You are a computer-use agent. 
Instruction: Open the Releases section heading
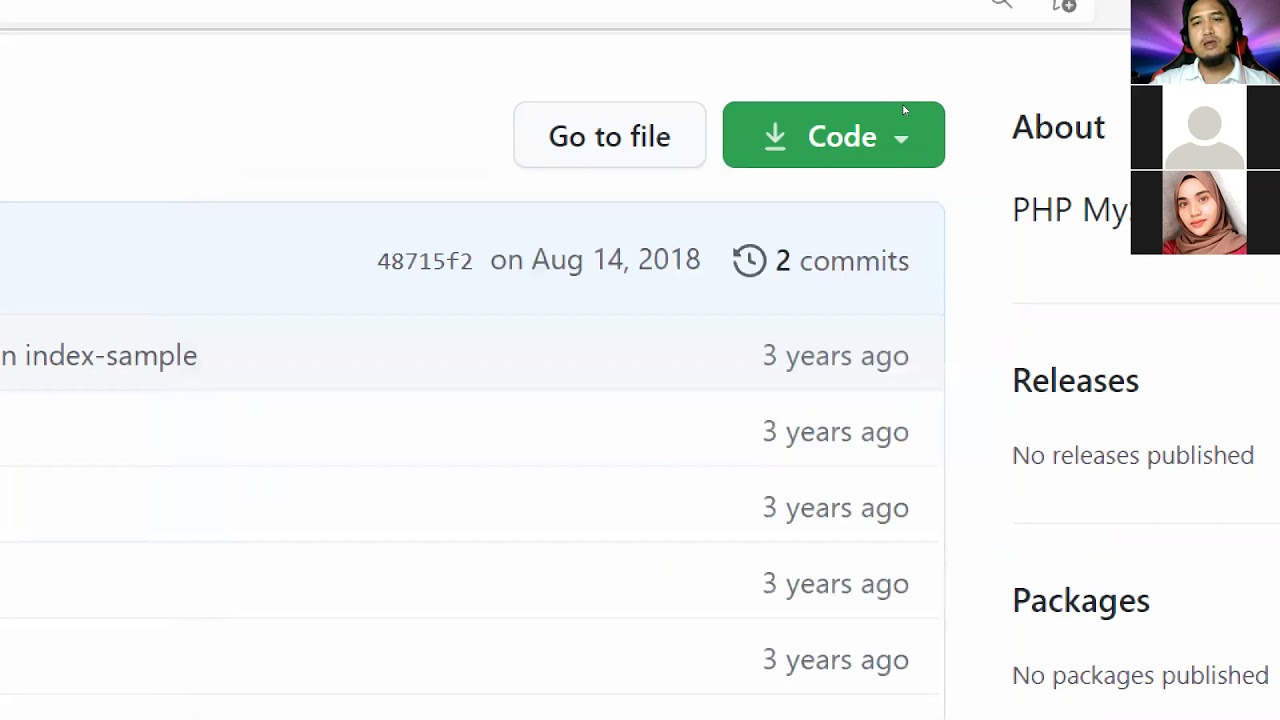pos(1075,381)
